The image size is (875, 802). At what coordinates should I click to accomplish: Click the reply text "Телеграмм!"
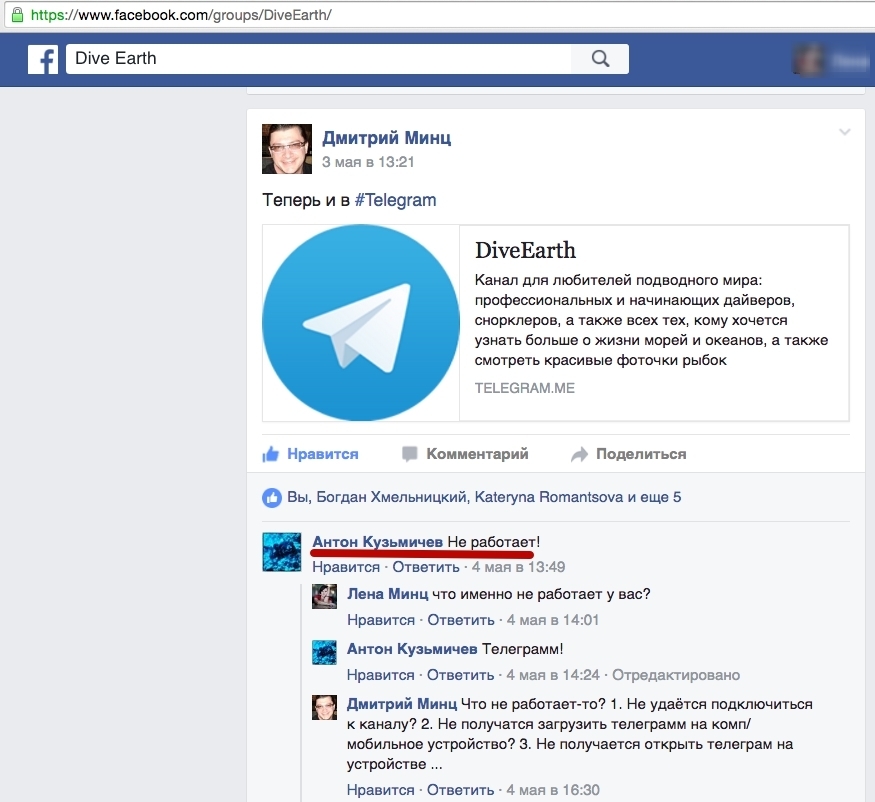pyautogui.click(x=523, y=649)
